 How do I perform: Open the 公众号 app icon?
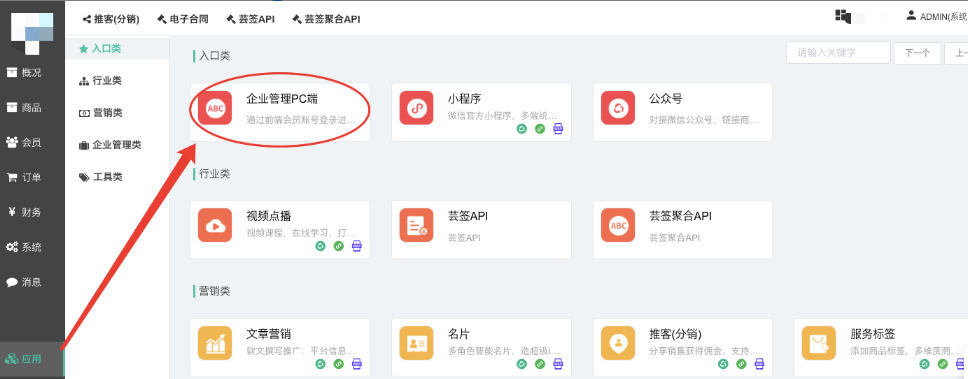[617, 108]
